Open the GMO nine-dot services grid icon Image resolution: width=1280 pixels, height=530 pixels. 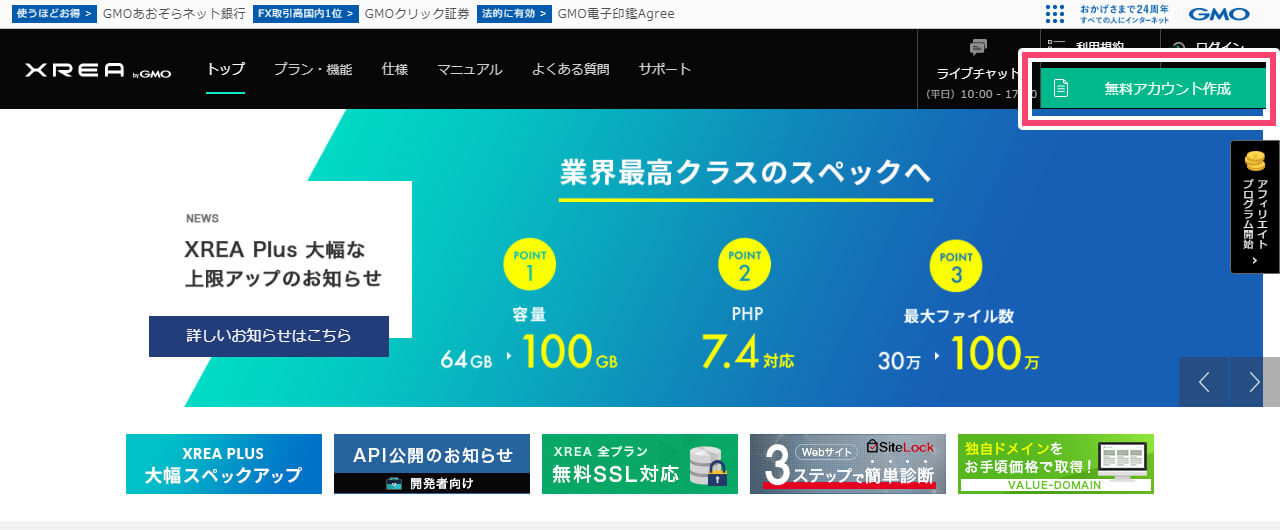coord(1055,14)
